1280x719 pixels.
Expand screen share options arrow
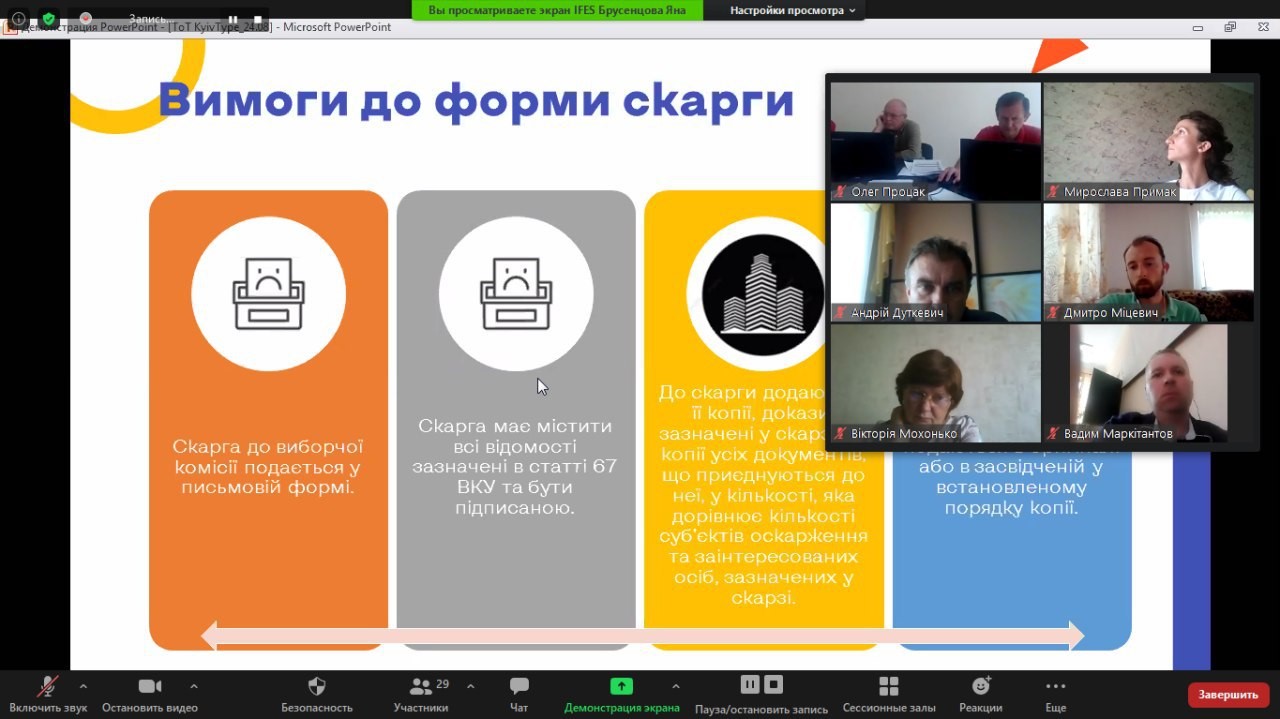coord(676,686)
